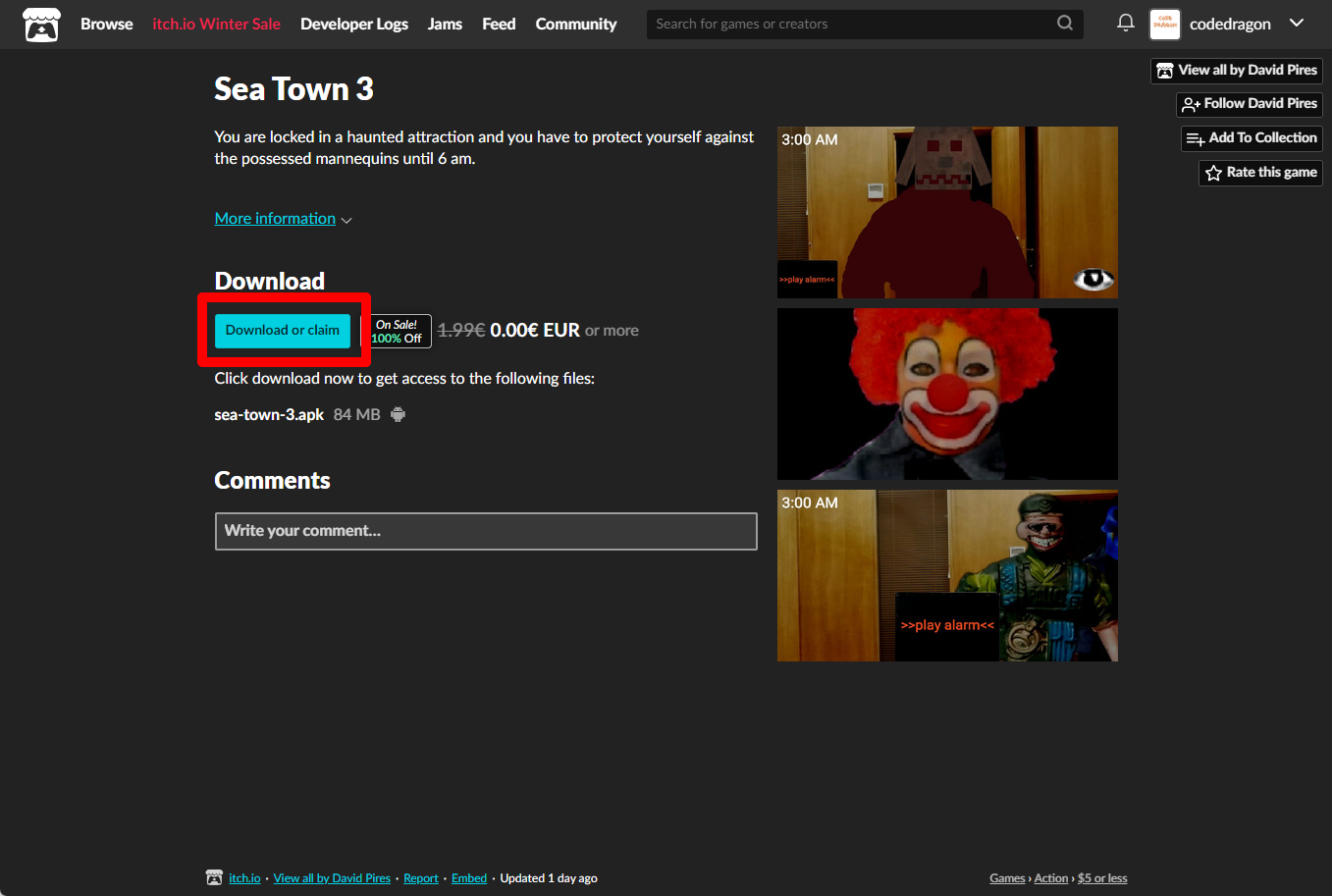Click the Android platform icon
This screenshot has width=1332, height=896.
[398, 414]
